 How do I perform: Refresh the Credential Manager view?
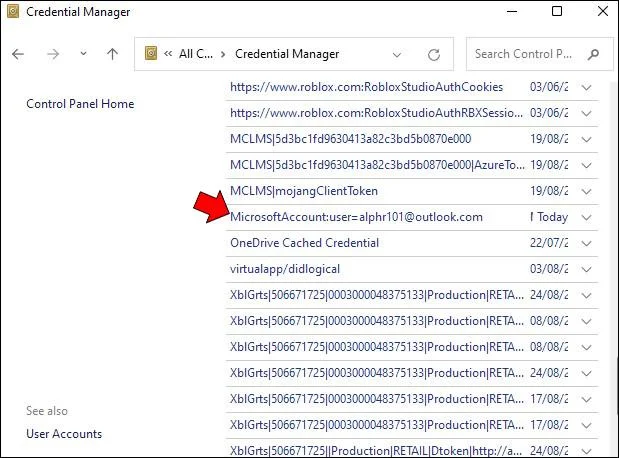434,54
